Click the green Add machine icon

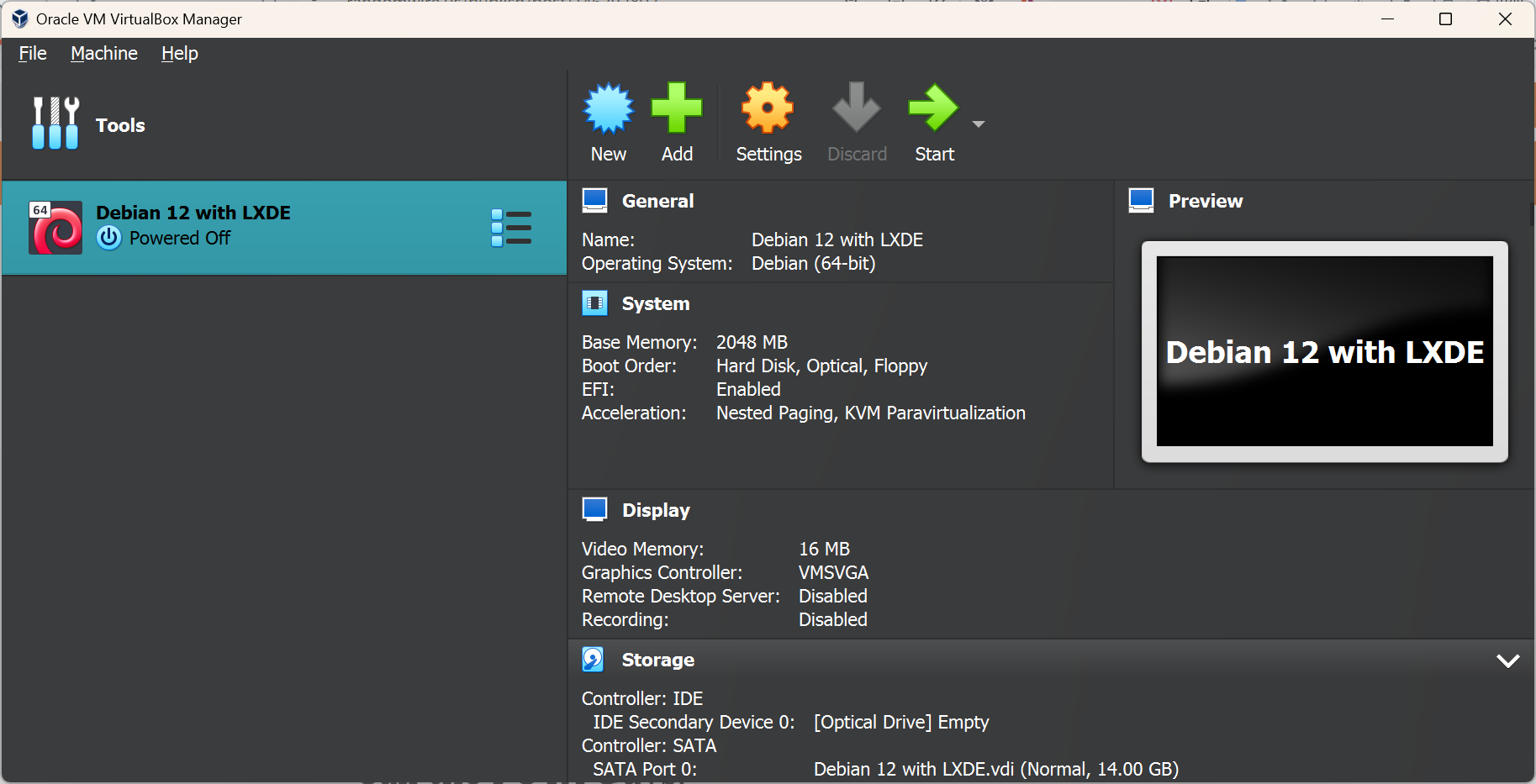677,109
